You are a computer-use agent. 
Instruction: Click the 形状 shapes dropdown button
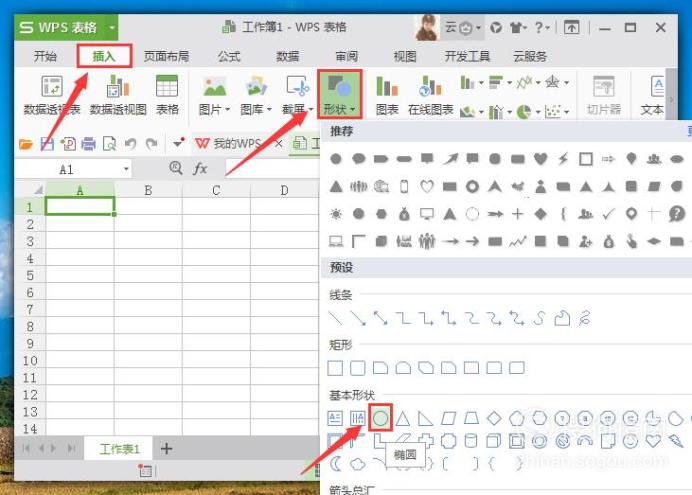[339, 94]
